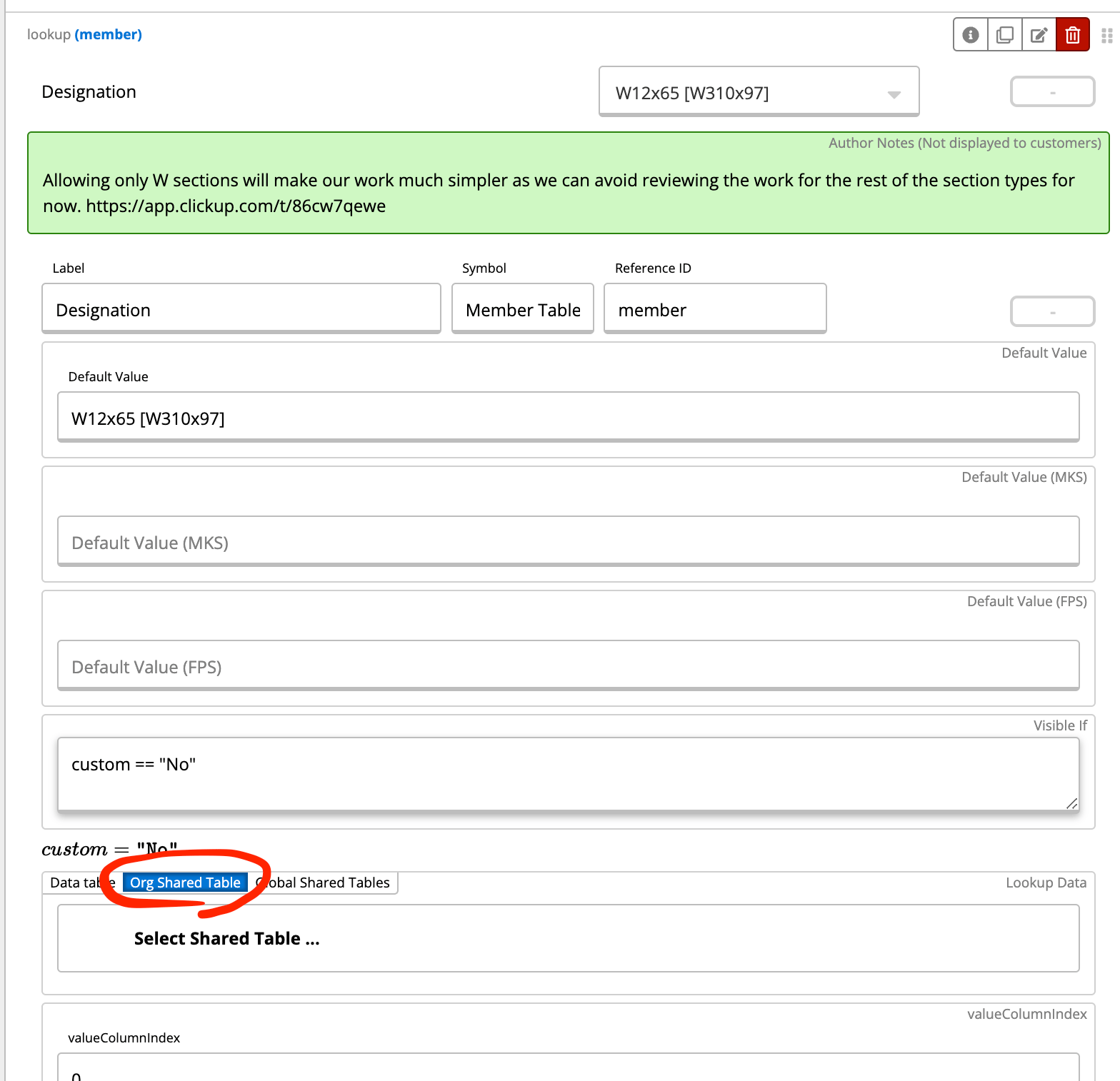Click the Default Value field W12x65 [W310x97]

(568, 418)
